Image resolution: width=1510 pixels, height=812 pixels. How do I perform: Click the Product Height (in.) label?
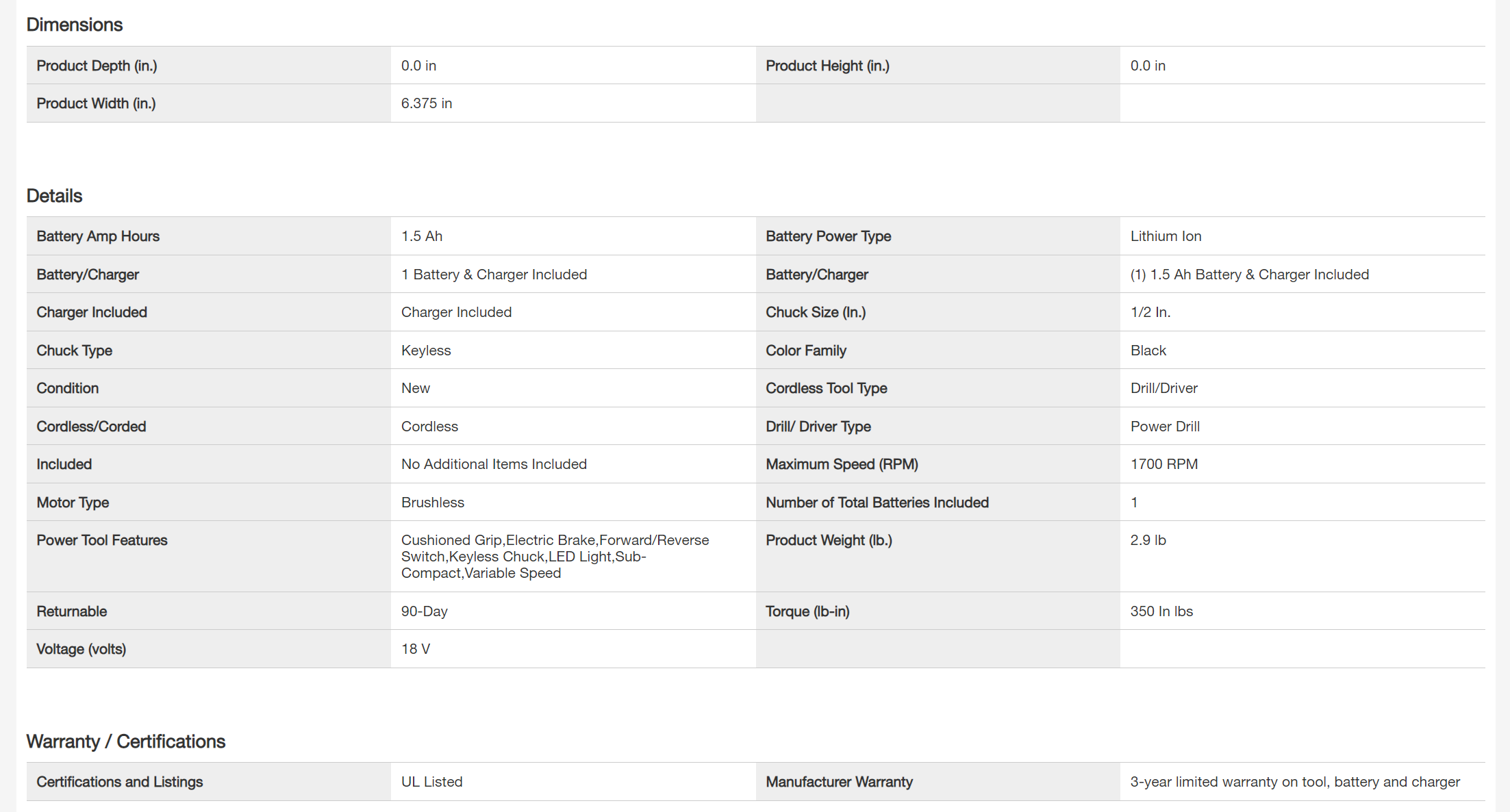tap(827, 66)
